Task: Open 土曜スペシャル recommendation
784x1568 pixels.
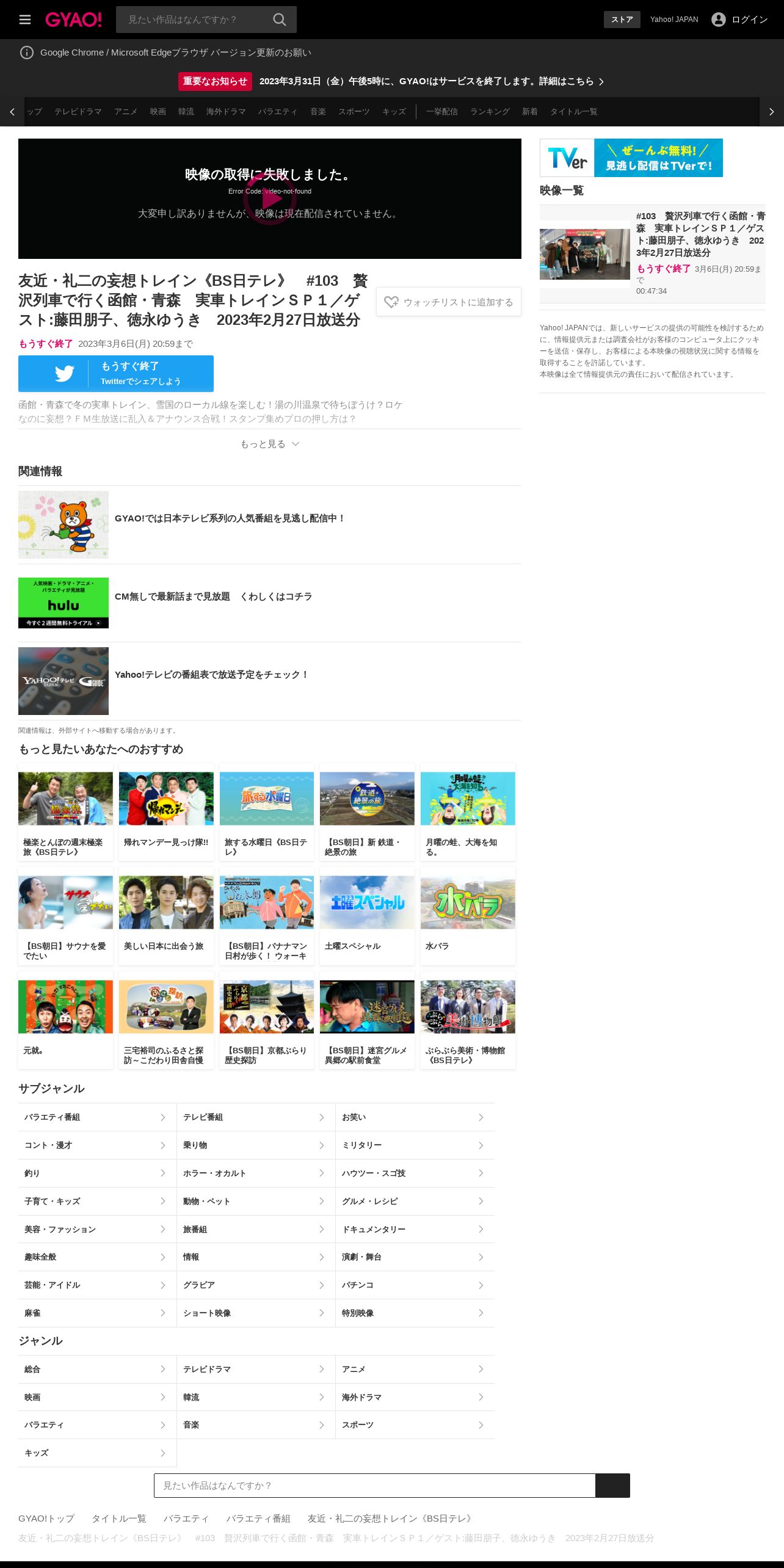Action: click(367, 916)
